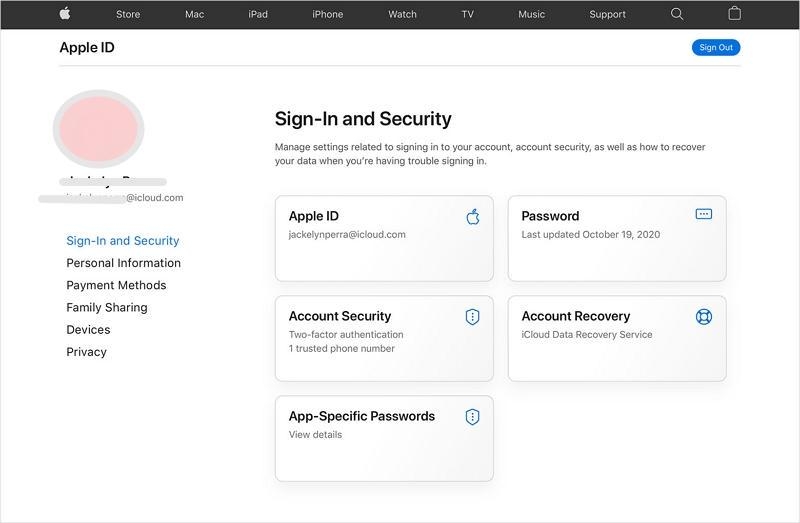Click shield icon on App-Specific Passwords card
Screen dimensions: 800x523
coord(473,416)
